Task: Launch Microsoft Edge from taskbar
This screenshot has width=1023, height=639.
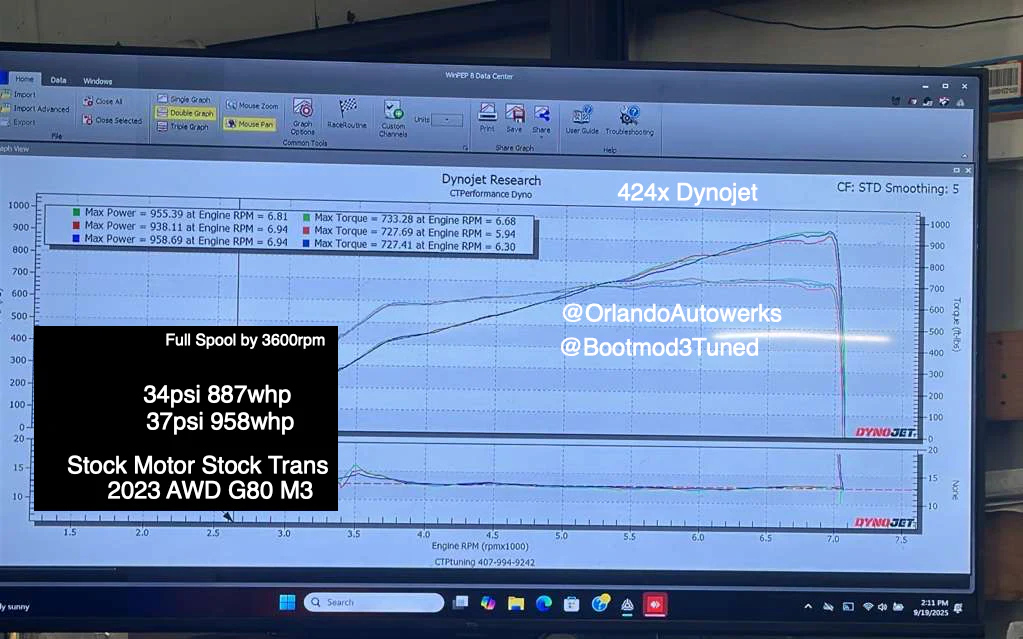Action: click(544, 604)
